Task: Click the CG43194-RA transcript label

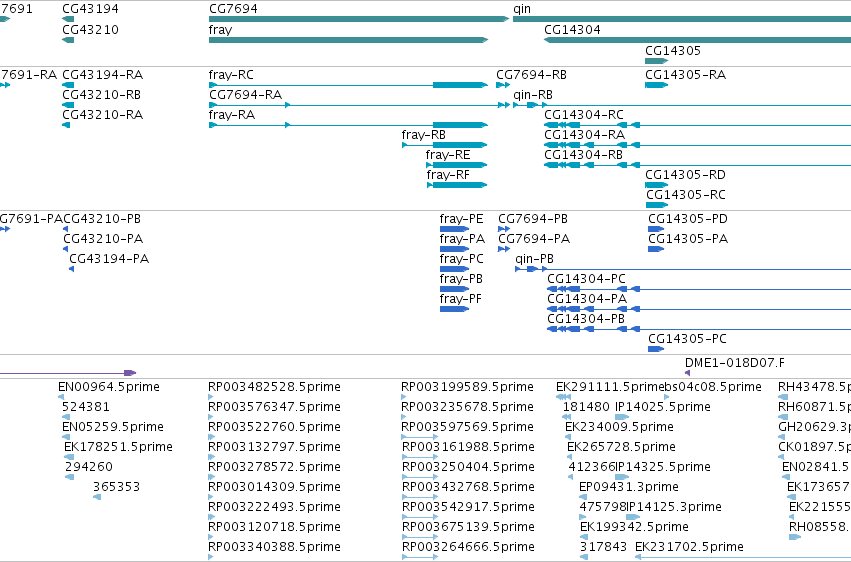Action: (x=103, y=75)
